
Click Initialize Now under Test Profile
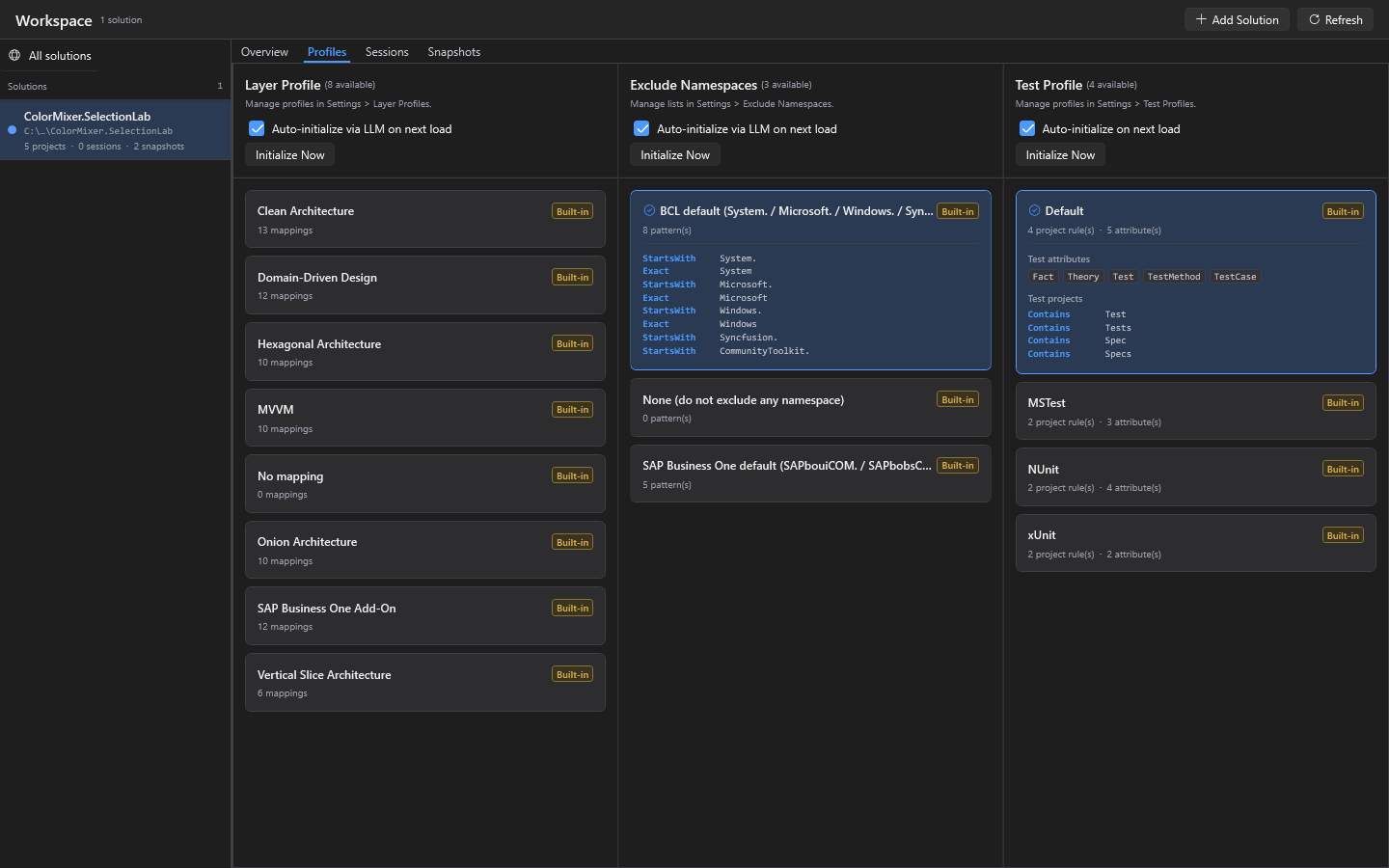[x=1060, y=155]
